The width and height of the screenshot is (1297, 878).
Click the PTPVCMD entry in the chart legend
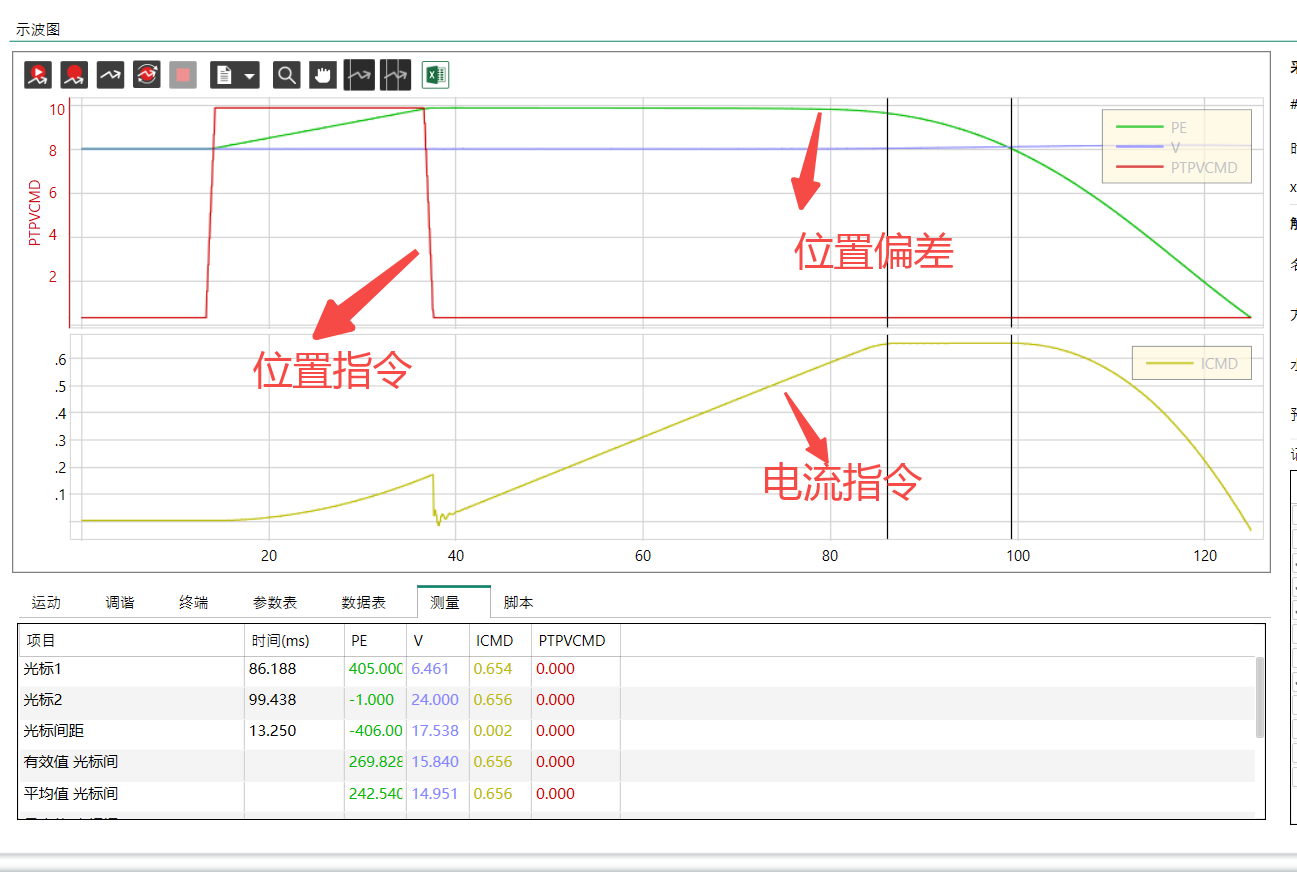click(x=1176, y=167)
